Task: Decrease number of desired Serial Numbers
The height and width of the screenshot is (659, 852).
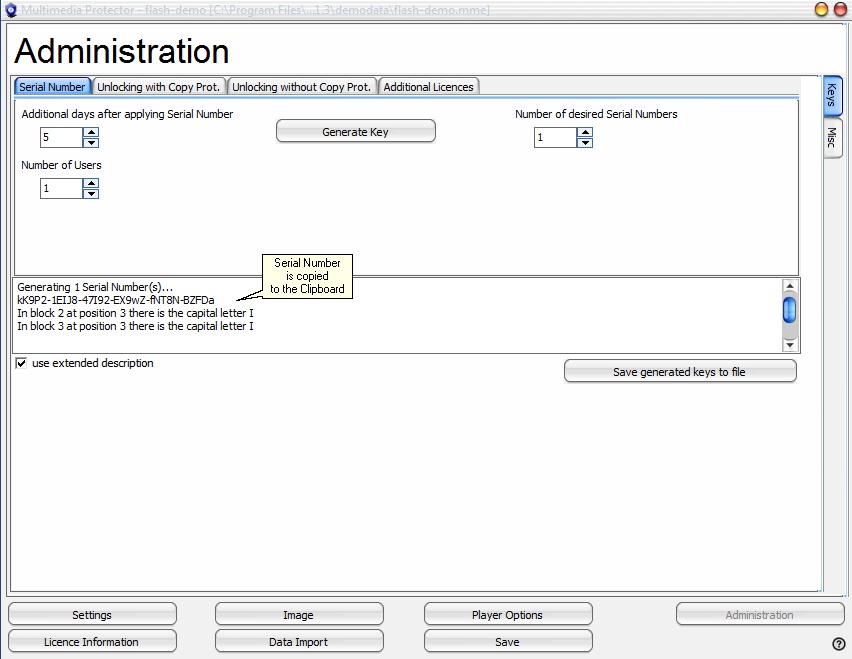Action: tap(585, 143)
